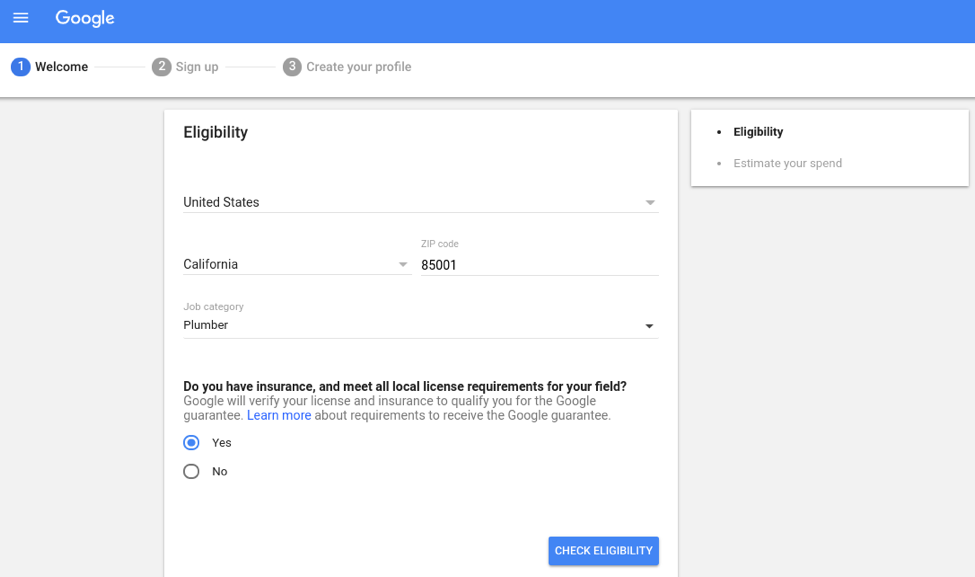The height and width of the screenshot is (577, 975).
Task: Click the Google logo
Action: pyautogui.click(x=84, y=17)
